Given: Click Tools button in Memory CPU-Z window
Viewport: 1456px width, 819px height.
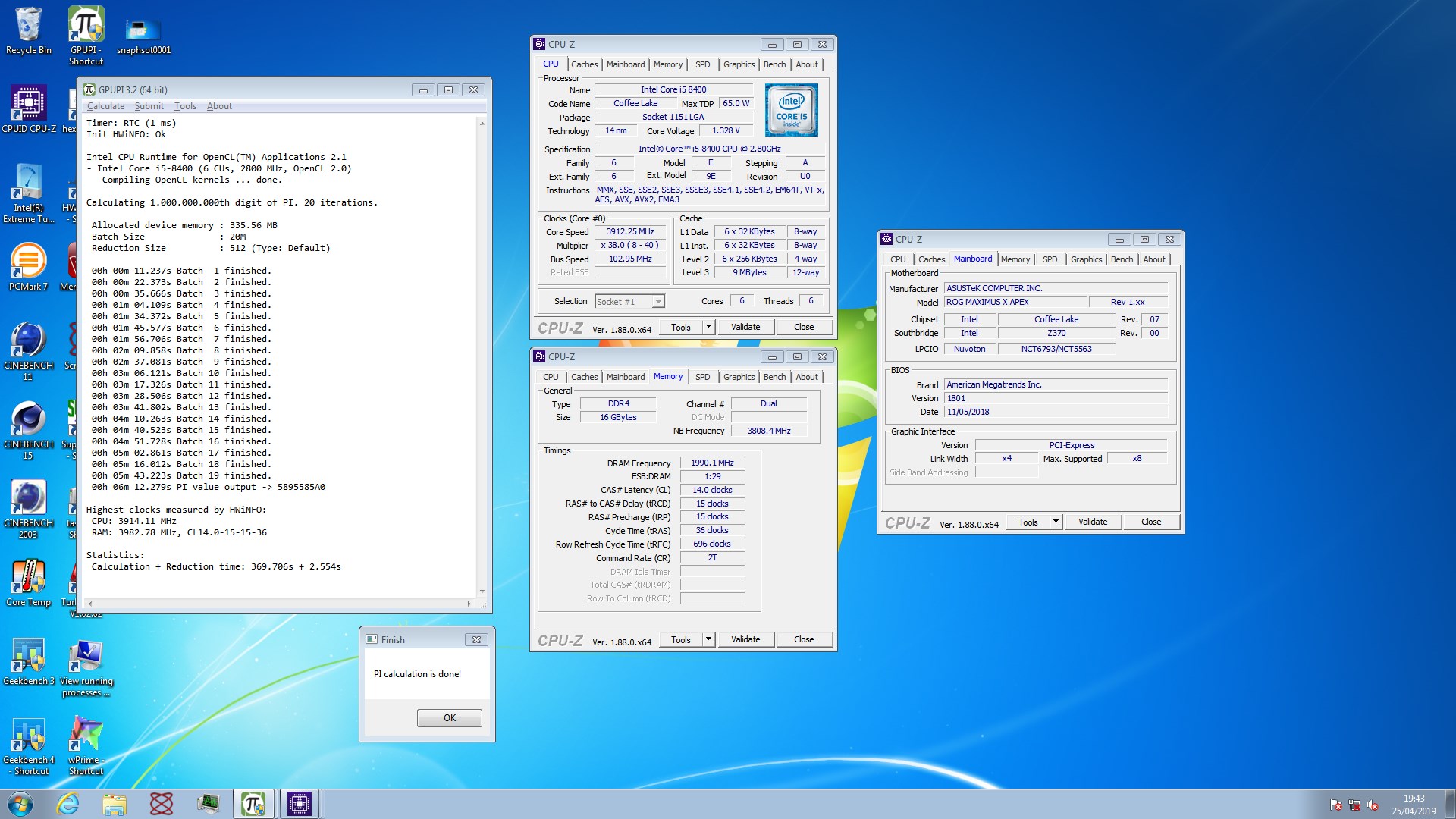Looking at the screenshot, I should tap(681, 639).
